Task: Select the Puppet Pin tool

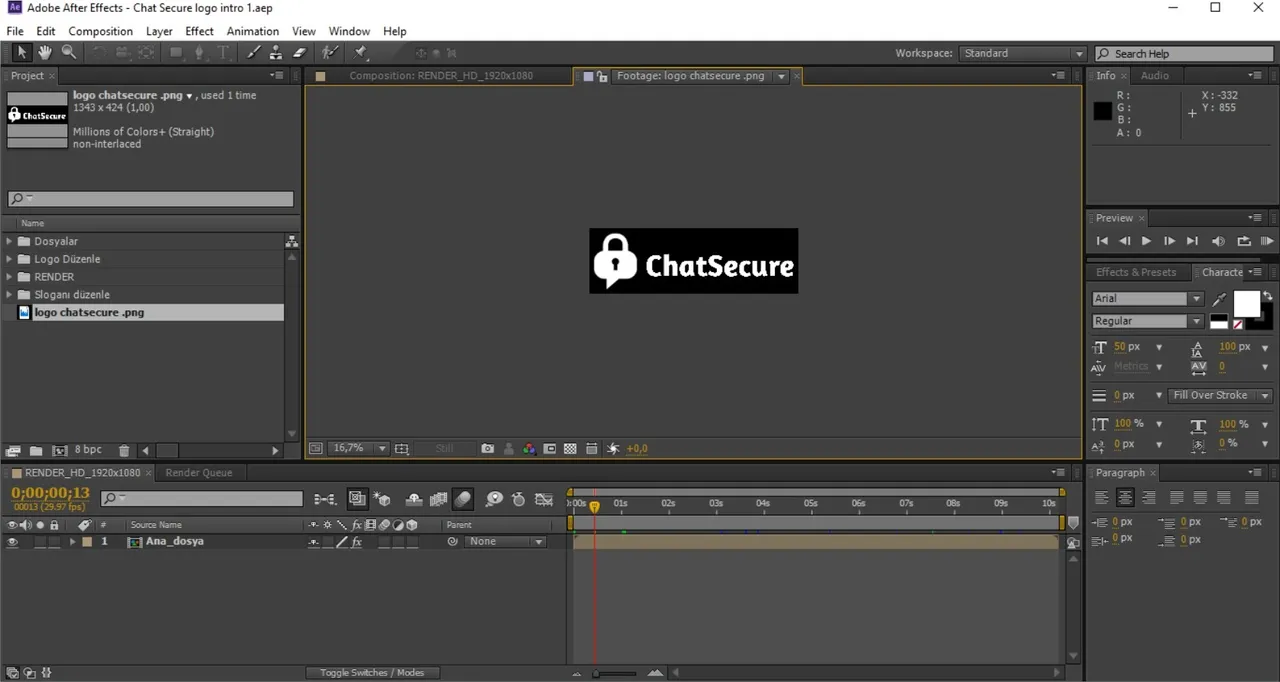Action: (x=361, y=53)
